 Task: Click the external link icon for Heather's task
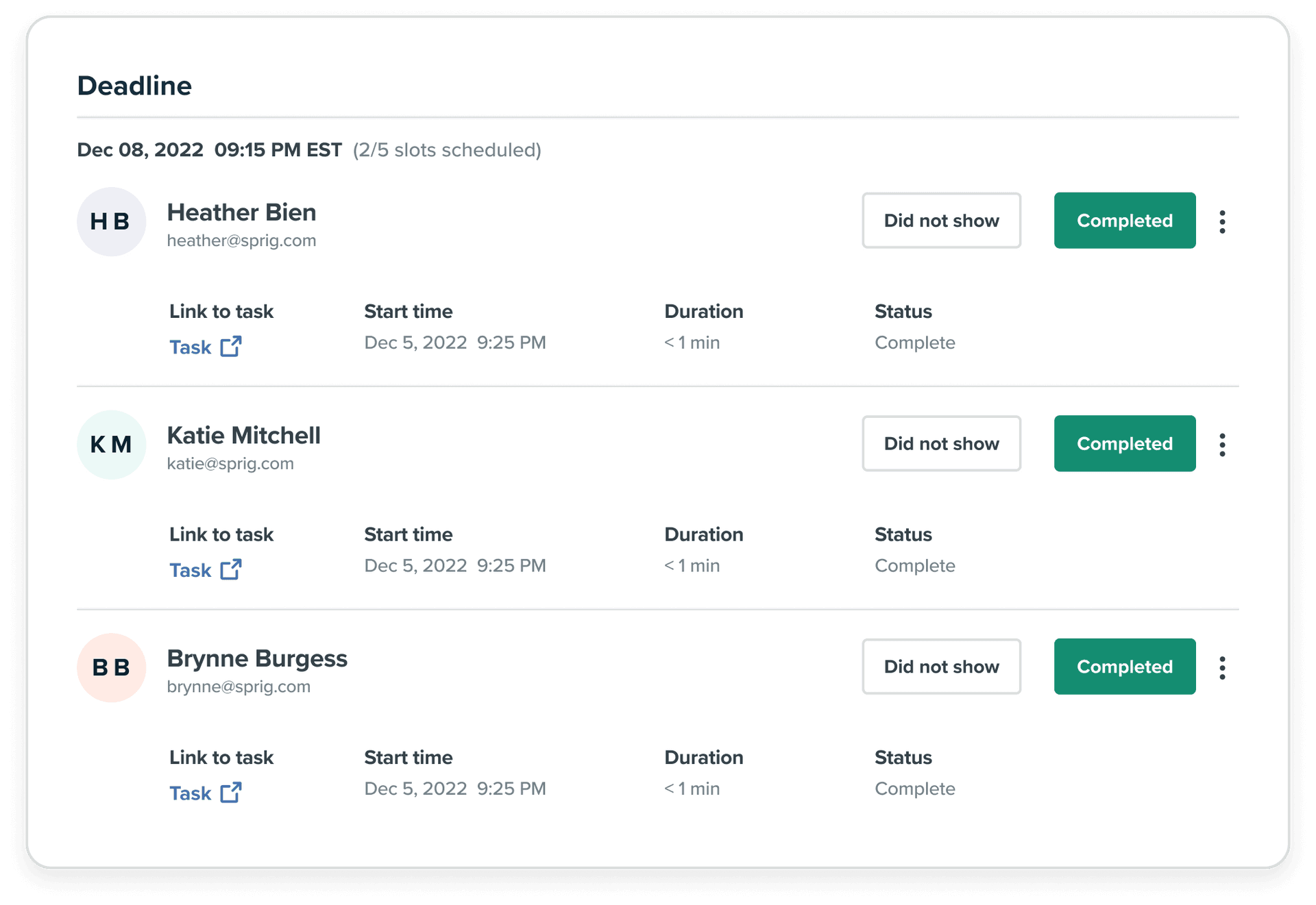231,347
